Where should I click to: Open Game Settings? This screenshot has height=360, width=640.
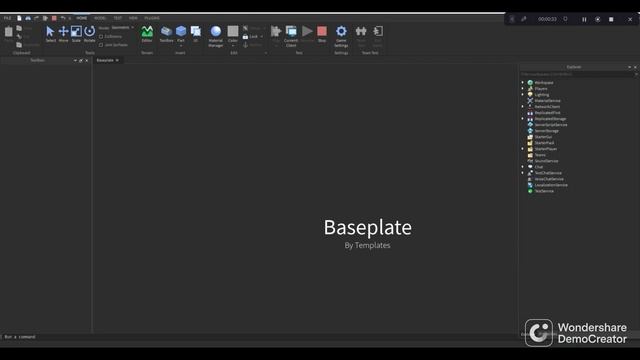341,36
